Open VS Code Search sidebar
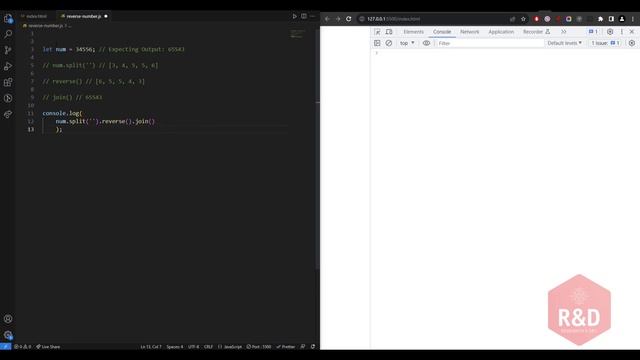This screenshot has width=640, height=360. 8,34
